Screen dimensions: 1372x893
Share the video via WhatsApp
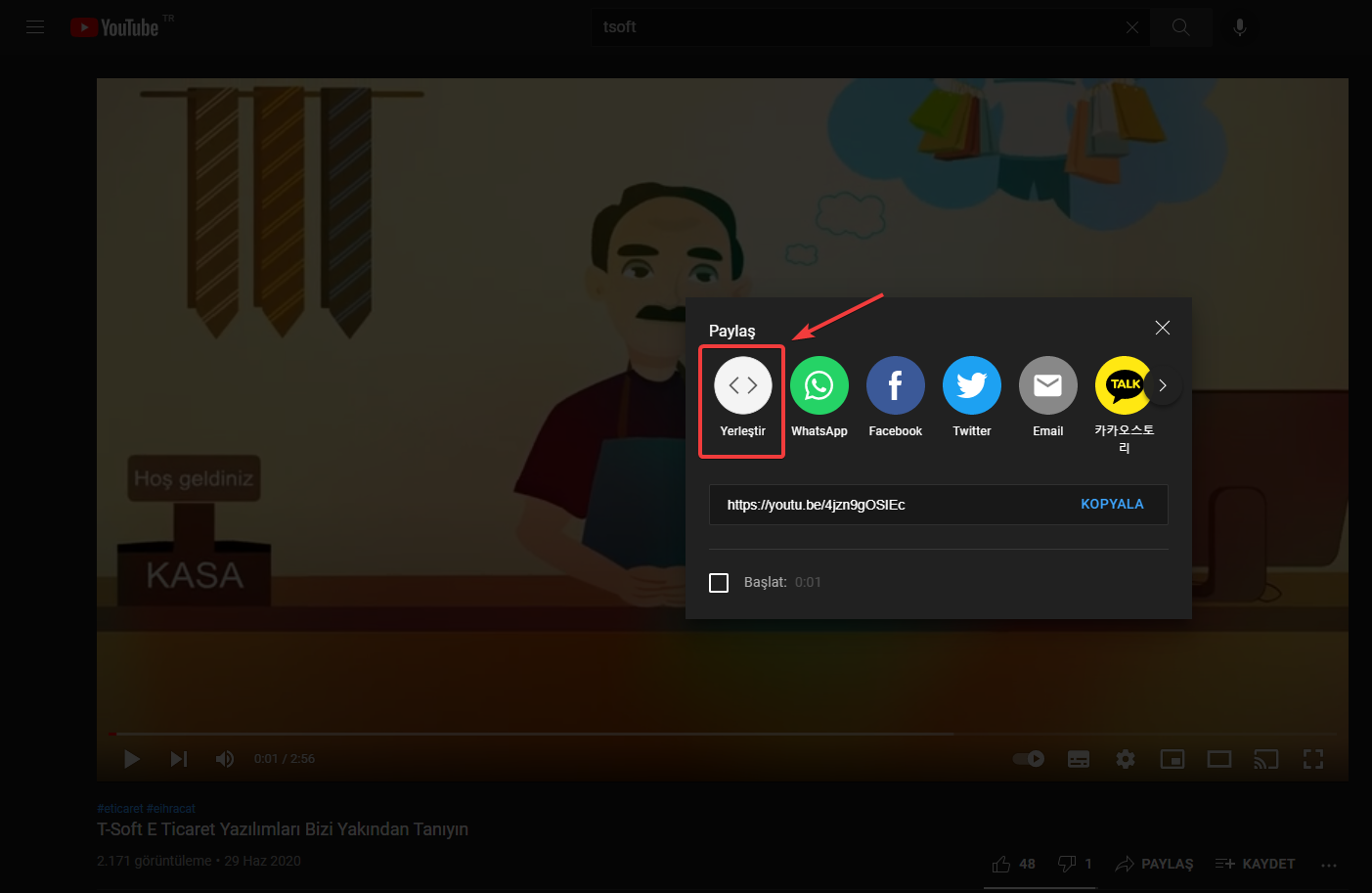[819, 398]
